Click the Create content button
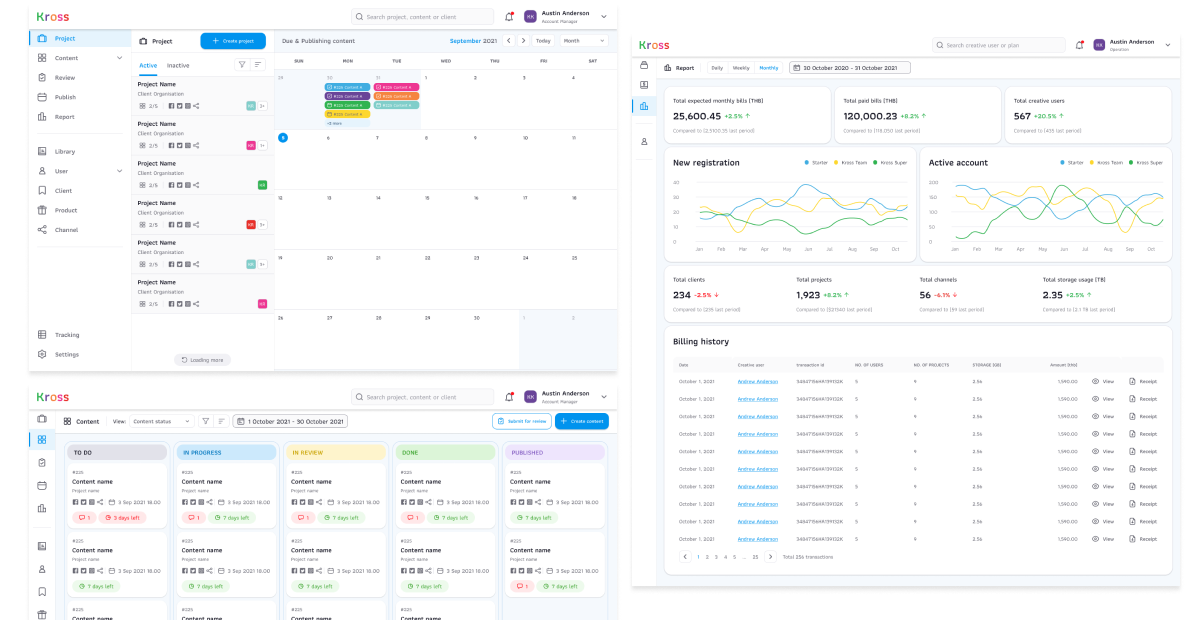1200x620 pixels. (x=582, y=421)
